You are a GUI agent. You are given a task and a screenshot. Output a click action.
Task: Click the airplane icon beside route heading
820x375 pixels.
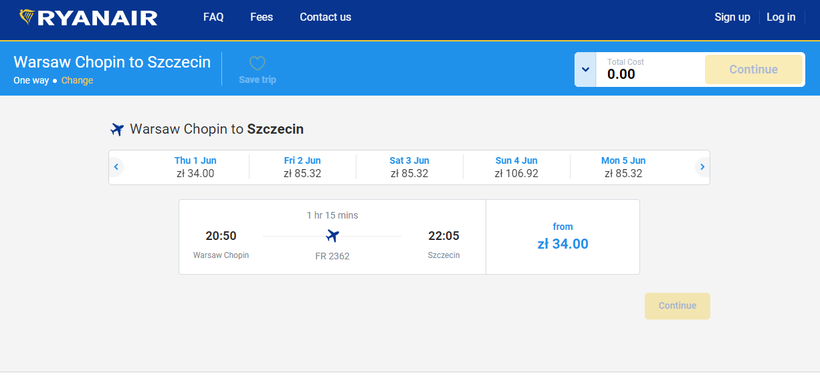[117, 129]
